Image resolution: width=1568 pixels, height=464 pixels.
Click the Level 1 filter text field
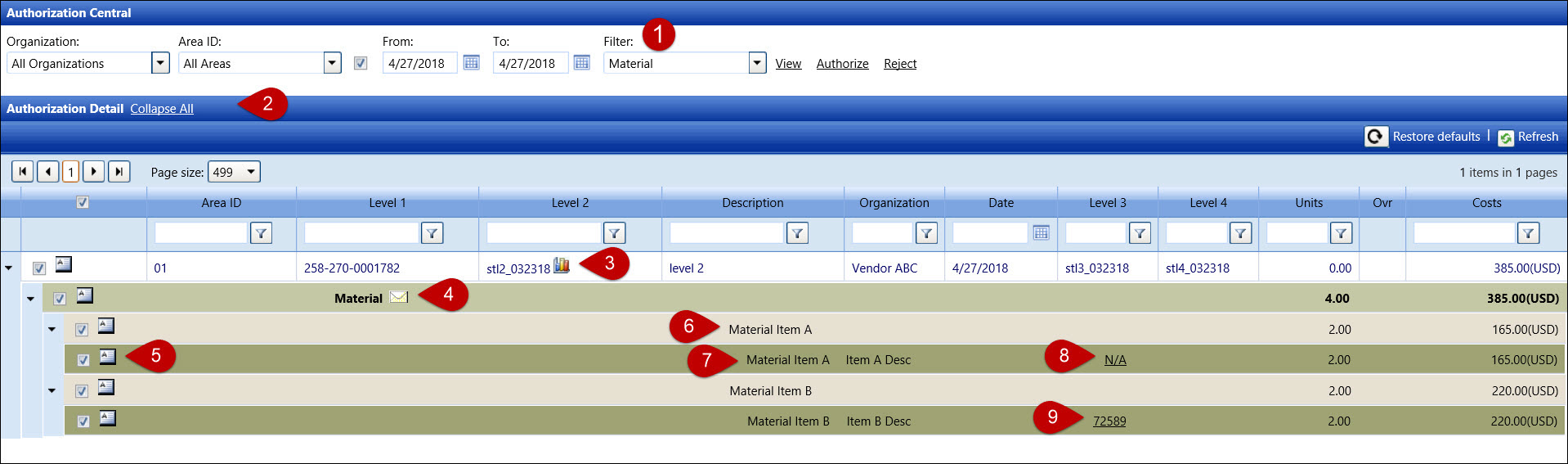(361, 233)
